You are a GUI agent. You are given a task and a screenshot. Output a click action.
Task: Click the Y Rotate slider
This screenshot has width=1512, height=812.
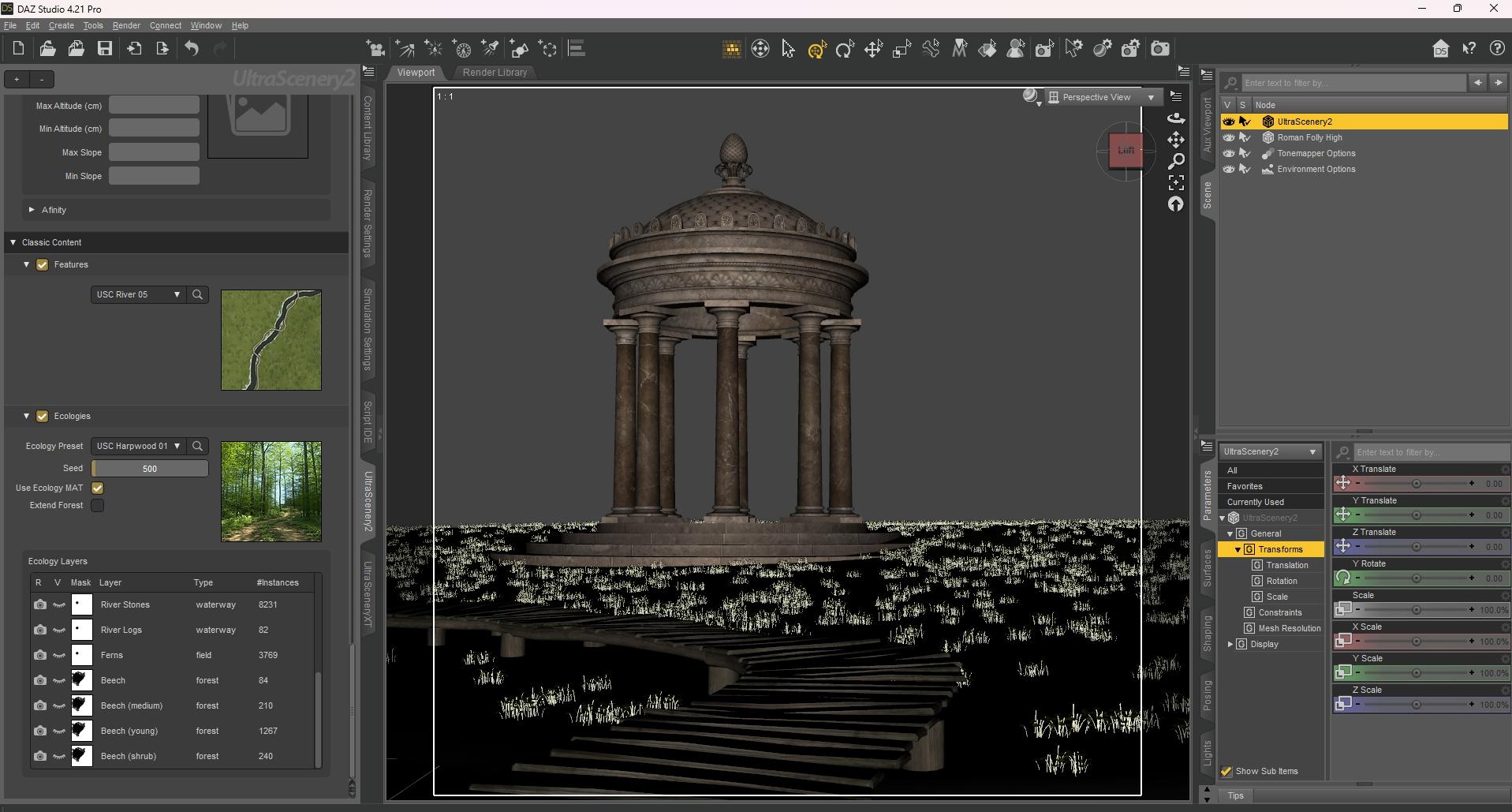(x=1415, y=578)
